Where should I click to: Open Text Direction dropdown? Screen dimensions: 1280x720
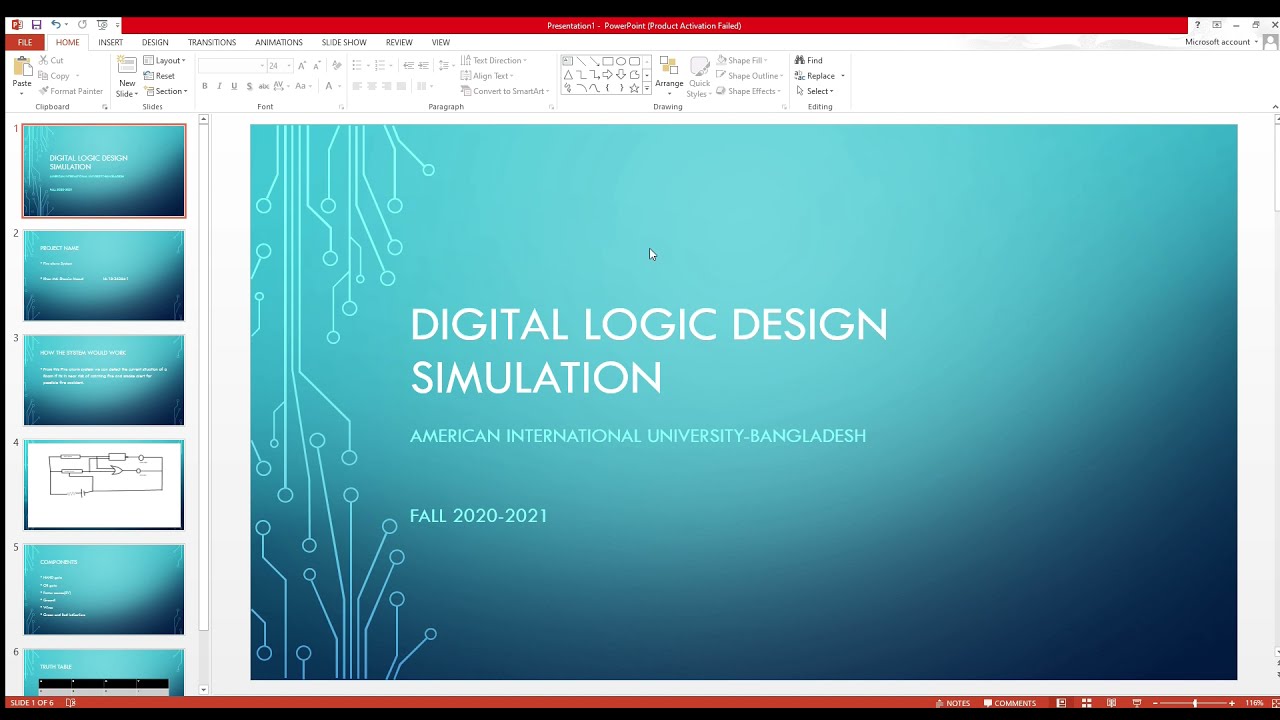pyautogui.click(x=494, y=61)
